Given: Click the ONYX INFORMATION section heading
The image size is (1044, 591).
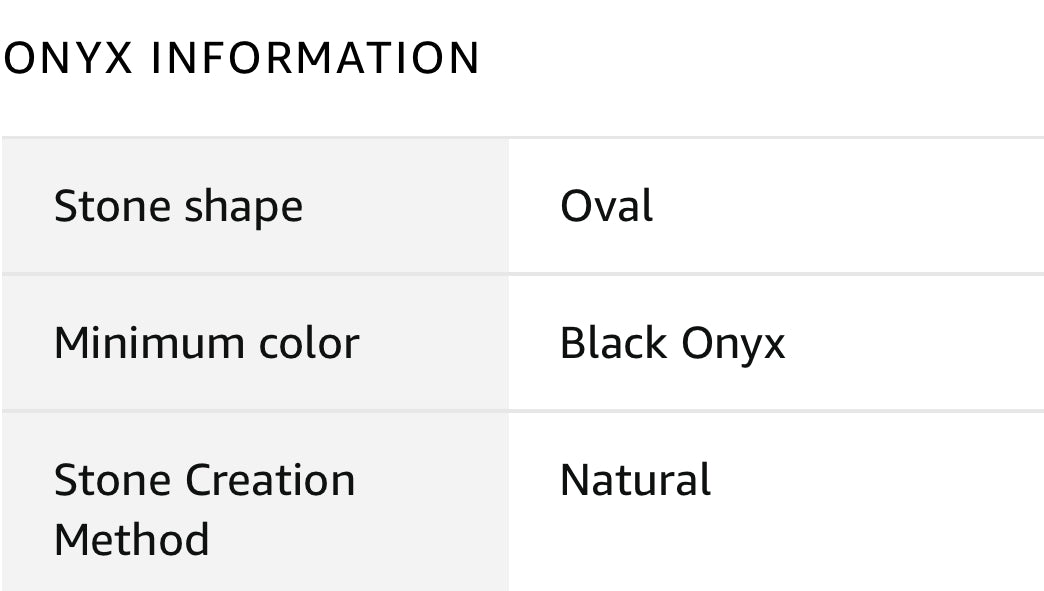Looking at the screenshot, I should coord(241,58).
